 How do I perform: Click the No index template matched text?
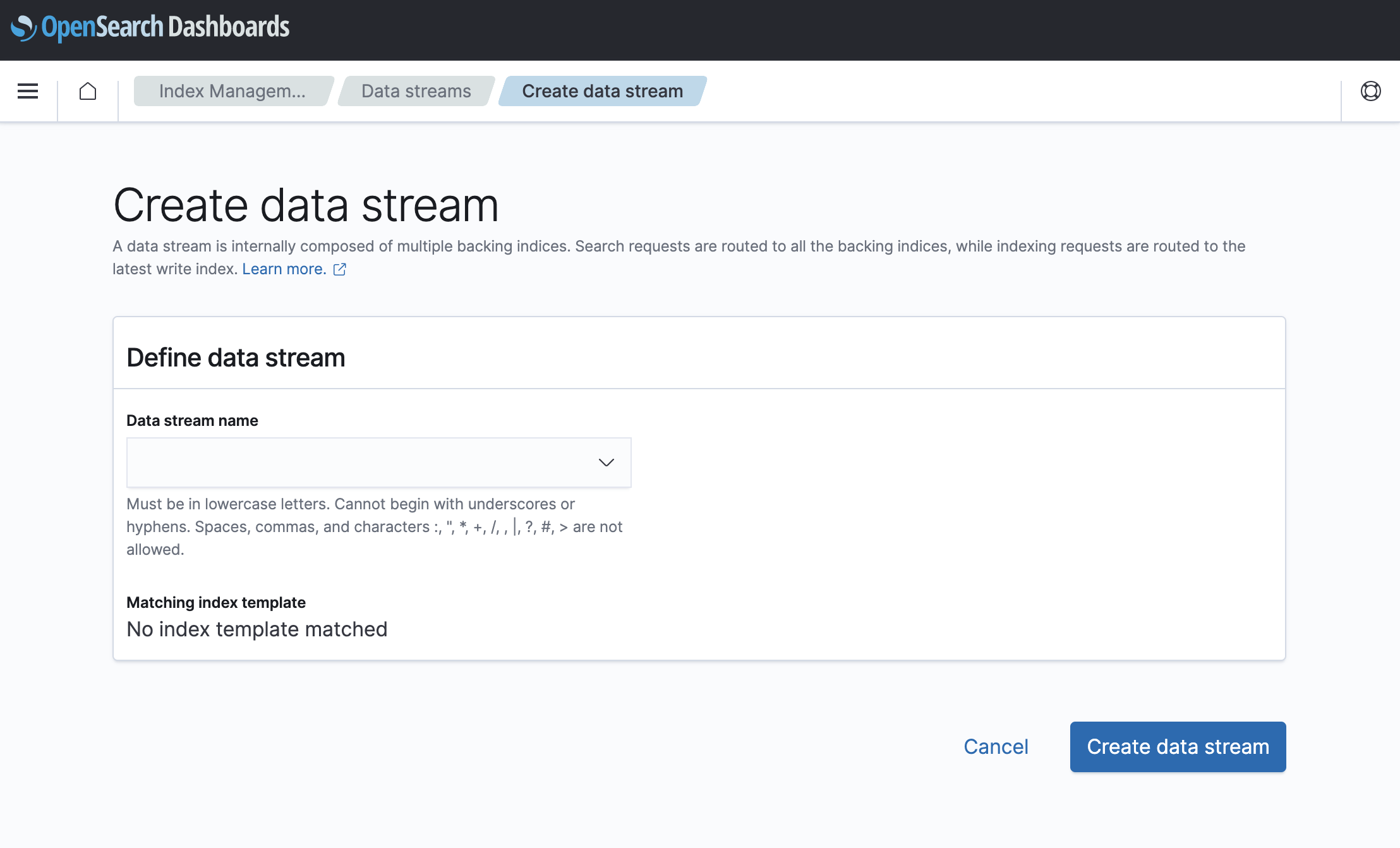pyautogui.click(x=256, y=629)
